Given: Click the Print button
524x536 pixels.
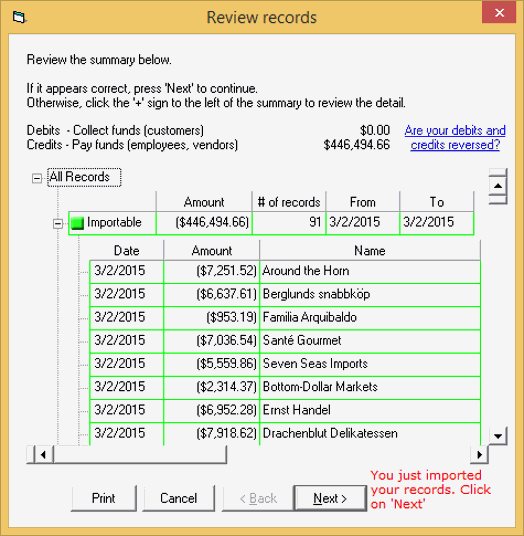Looking at the screenshot, I should click(104, 498).
